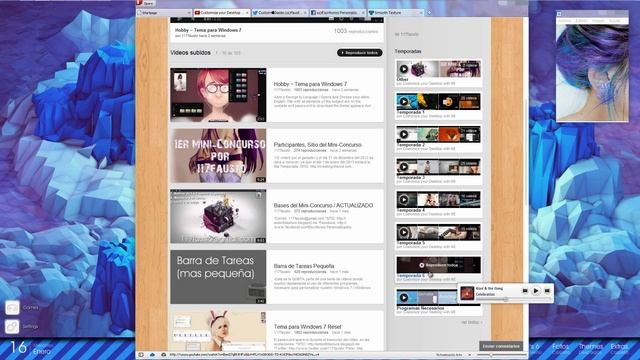This screenshot has height=360, width=640.
Task: Open the Temporada 3 playlist title
Action: [410, 178]
